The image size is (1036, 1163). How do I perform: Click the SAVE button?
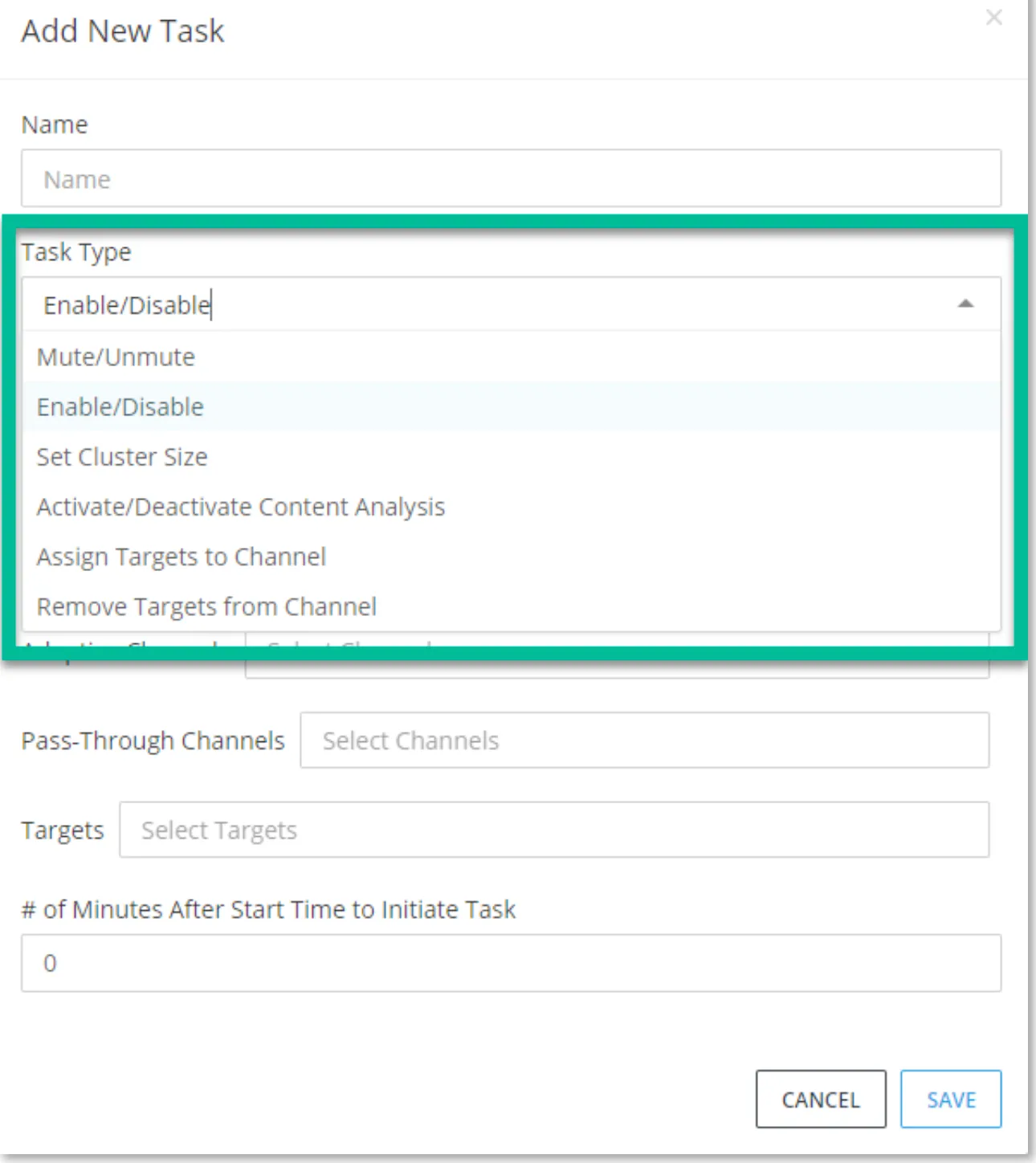(951, 1099)
